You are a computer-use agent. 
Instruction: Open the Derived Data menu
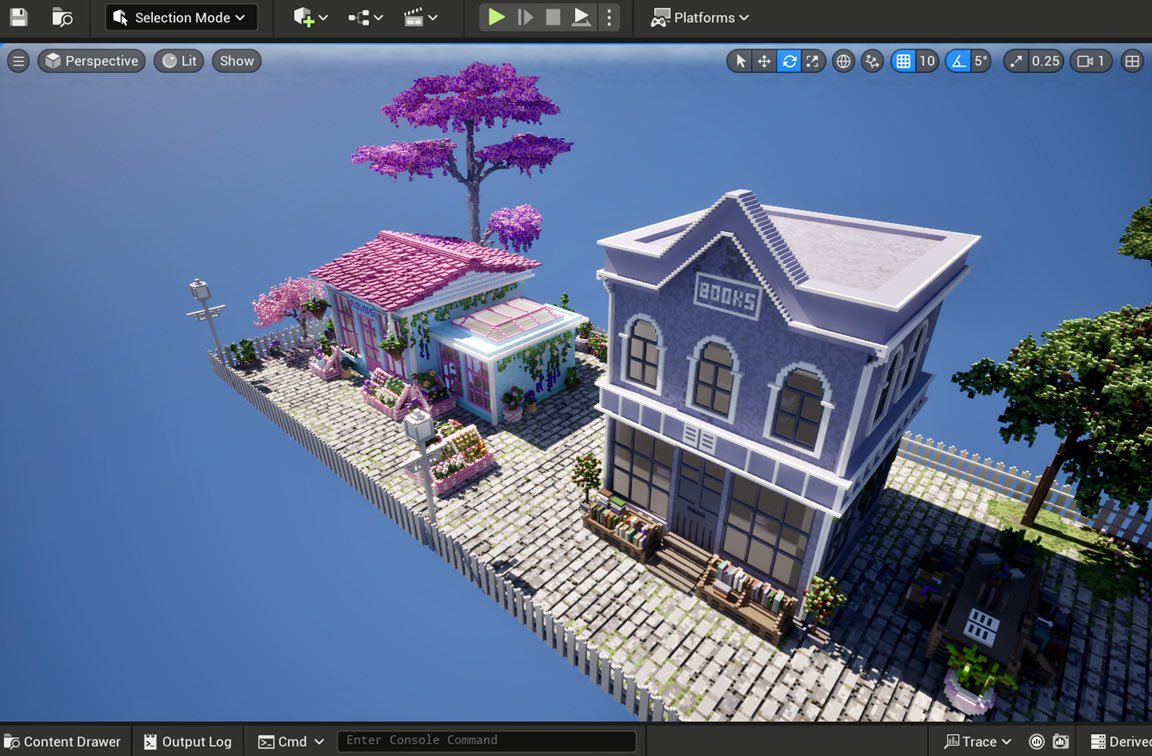[x=1121, y=741]
